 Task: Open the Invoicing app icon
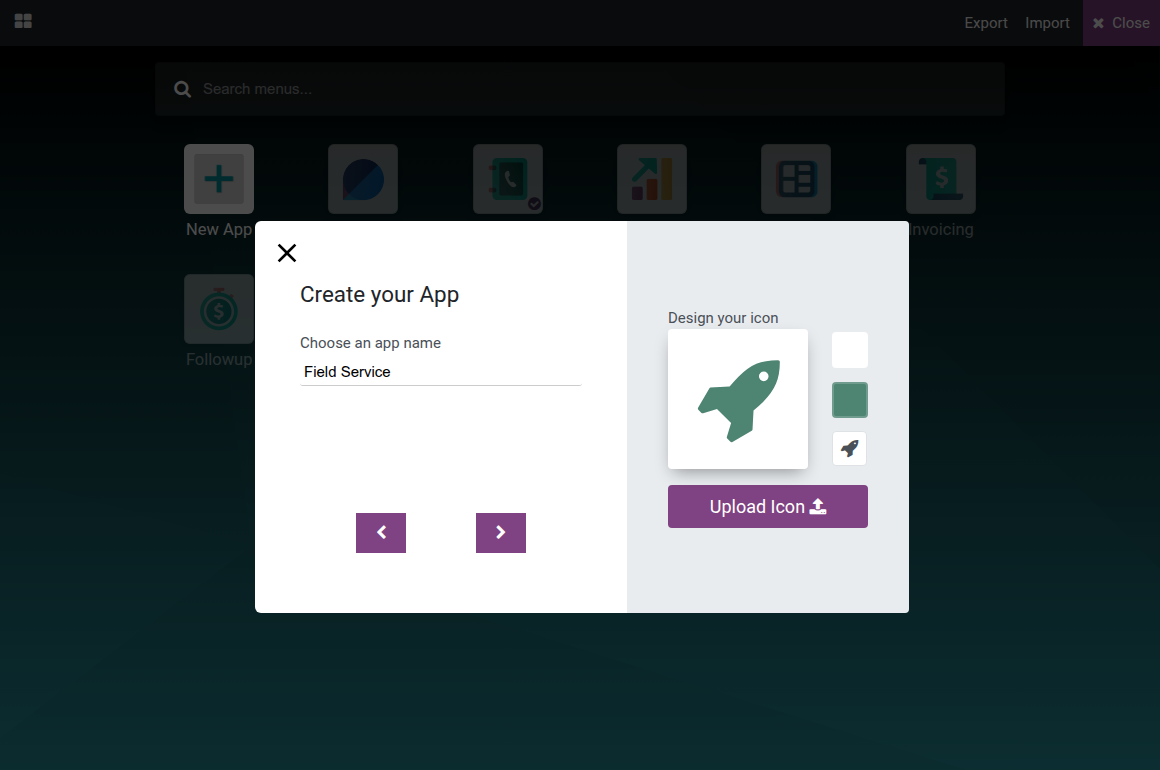pos(941,179)
